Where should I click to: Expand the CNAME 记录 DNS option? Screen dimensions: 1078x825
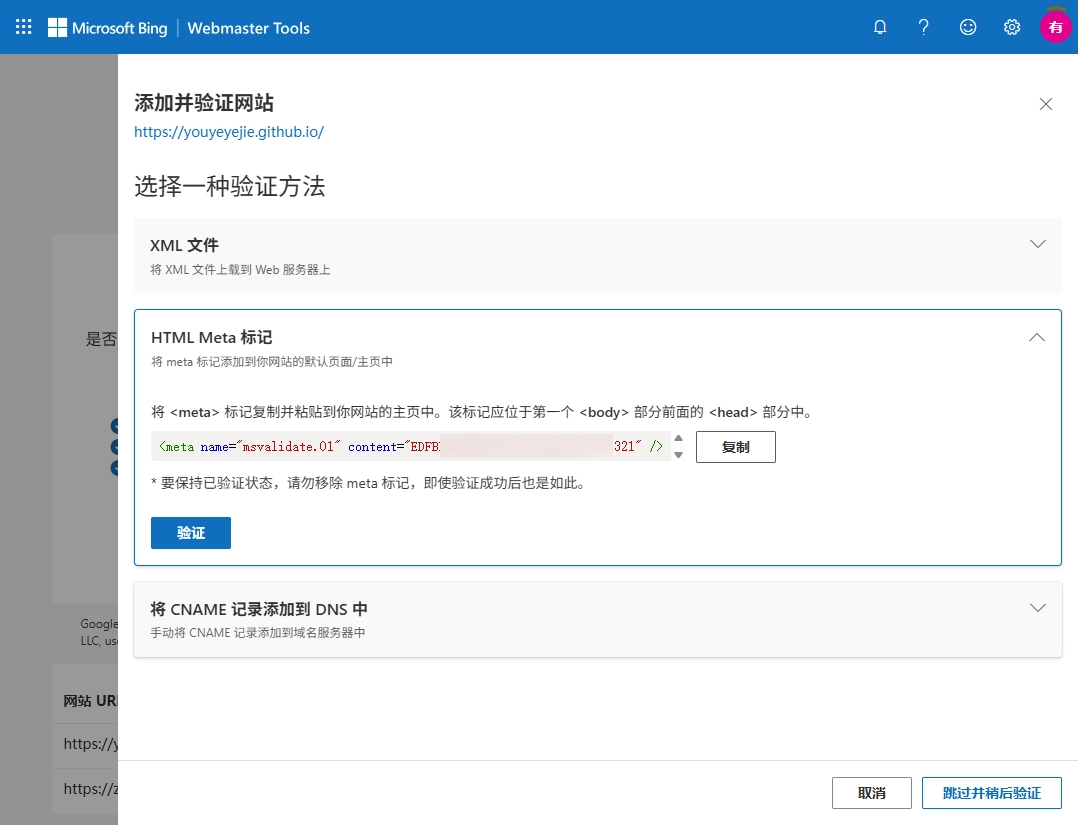(x=1037, y=608)
